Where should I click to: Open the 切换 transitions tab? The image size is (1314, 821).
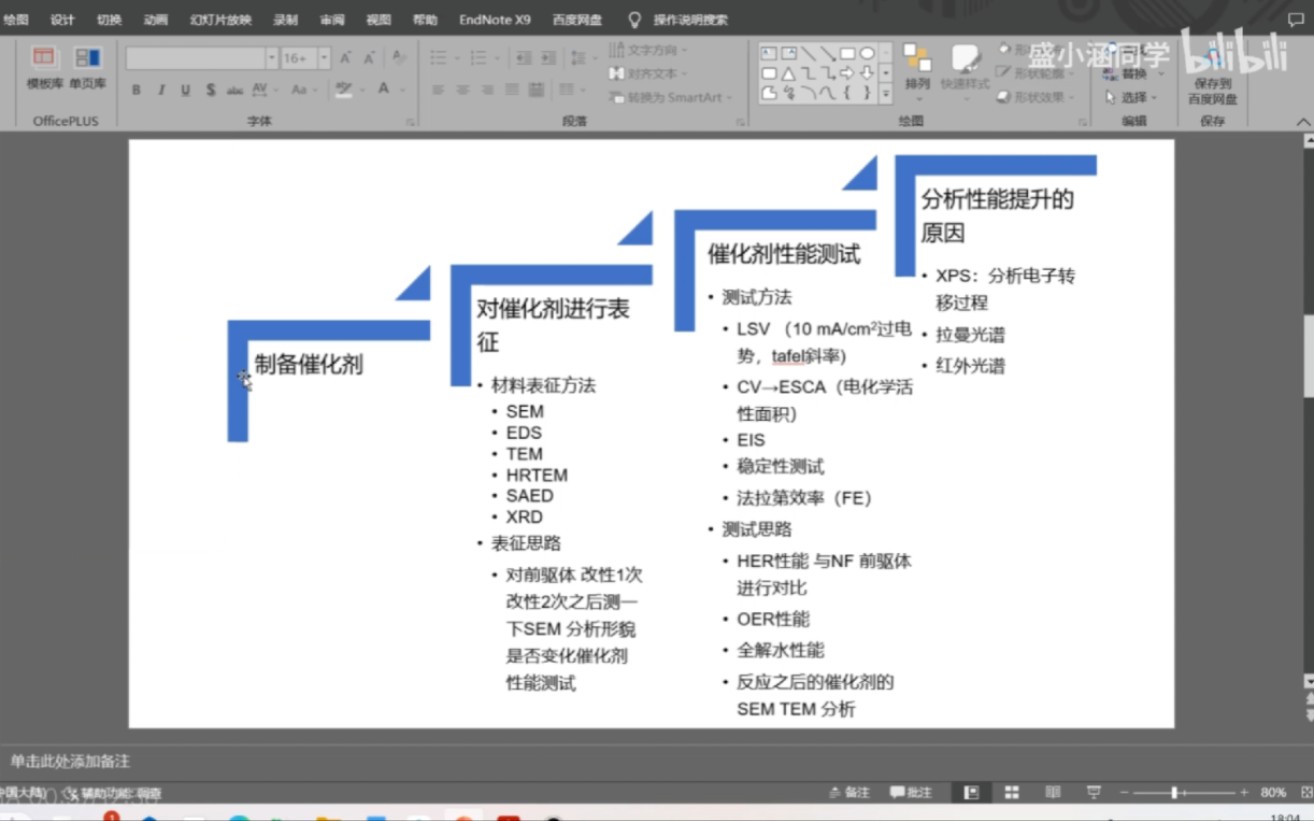point(109,20)
